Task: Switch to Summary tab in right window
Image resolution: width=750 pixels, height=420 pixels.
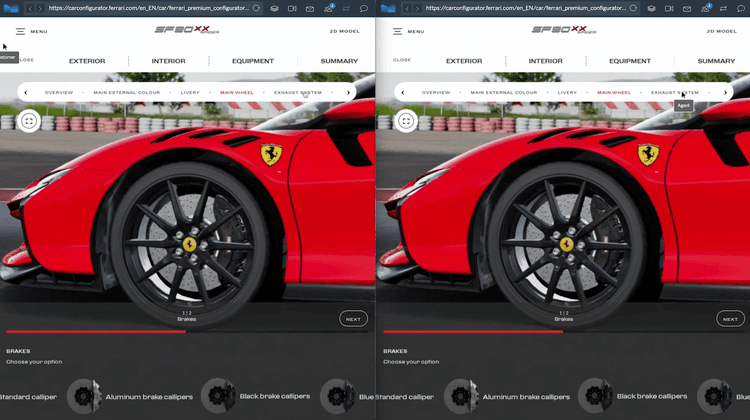Action: 716,61
